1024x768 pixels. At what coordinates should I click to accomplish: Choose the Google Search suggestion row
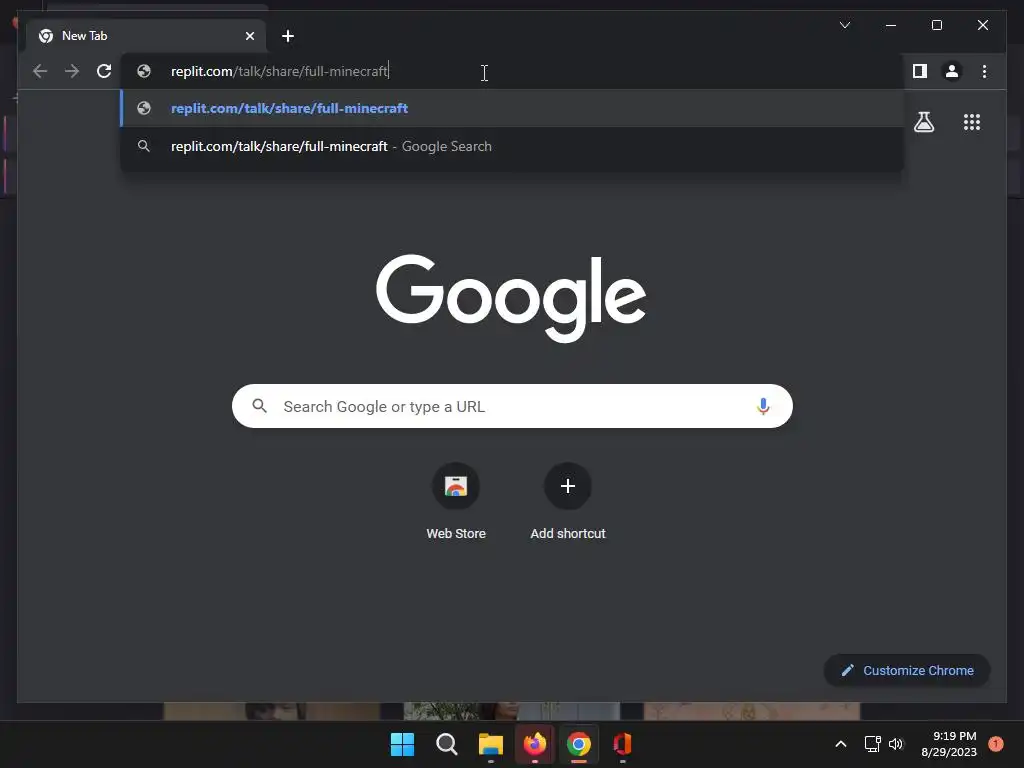[x=513, y=146]
